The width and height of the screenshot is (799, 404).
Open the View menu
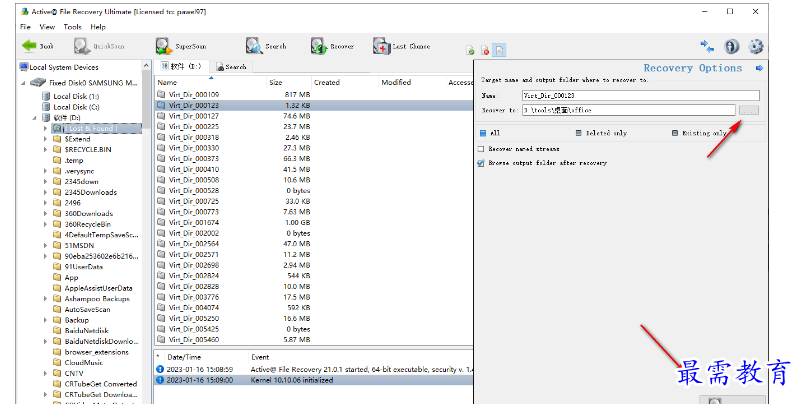coord(47,27)
